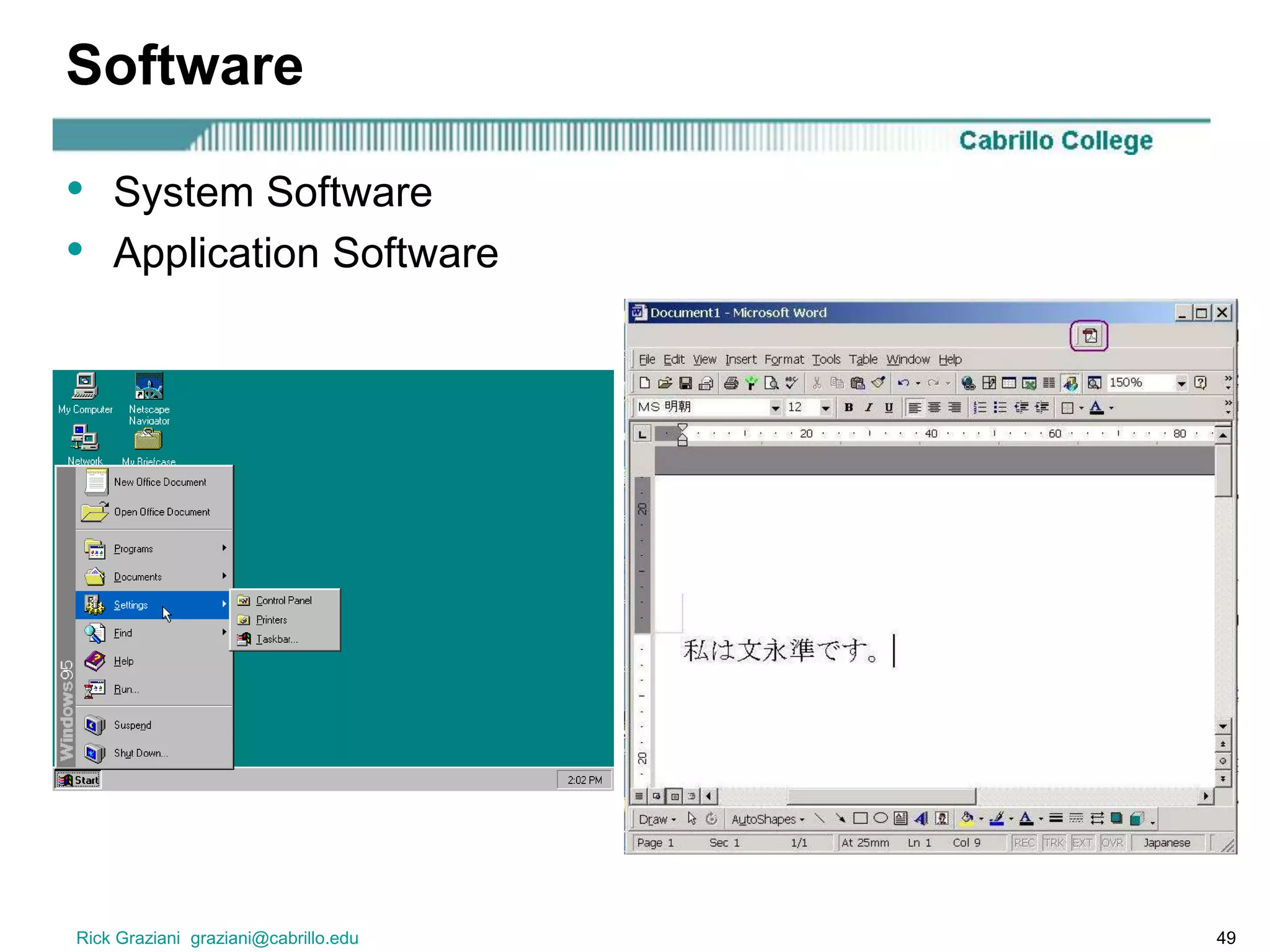Click the Select Objects pointer icon
The image size is (1270, 952).
692,819
